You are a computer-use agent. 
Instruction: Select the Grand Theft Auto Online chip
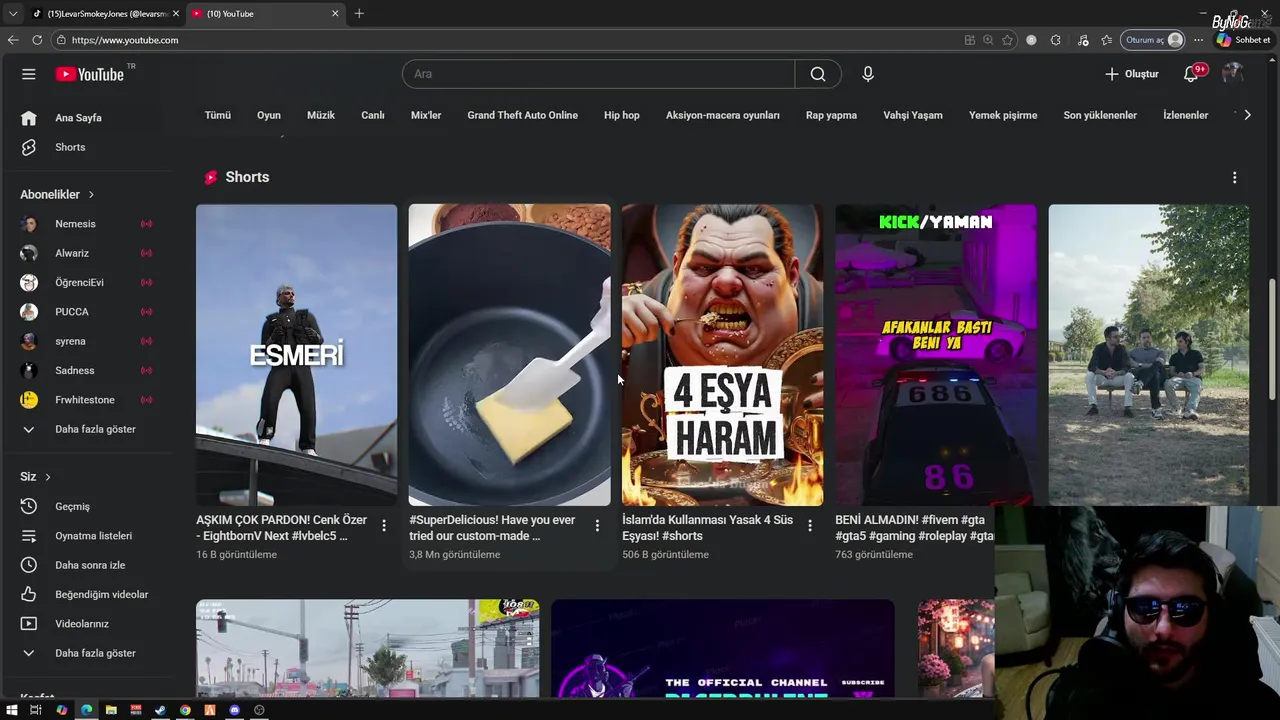[522, 115]
